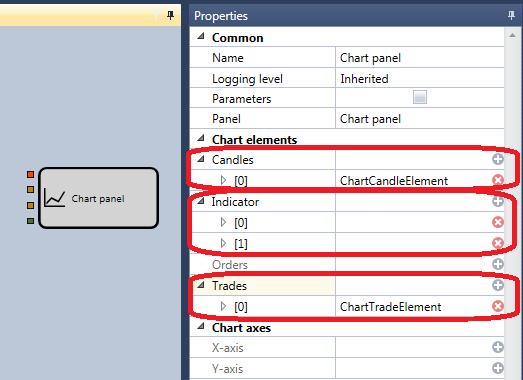Expand Indicator item [1]

(223, 243)
